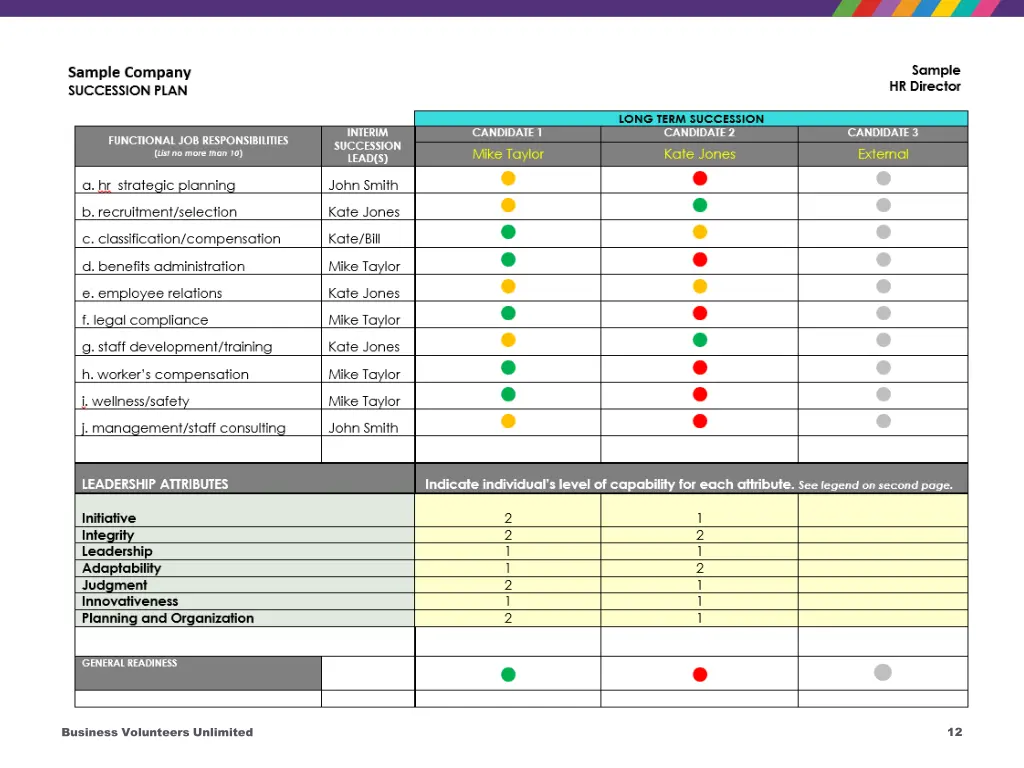
Task: Select Mike Taylor's yellow dot for recruitment/selection
Action: pos(508,205)
